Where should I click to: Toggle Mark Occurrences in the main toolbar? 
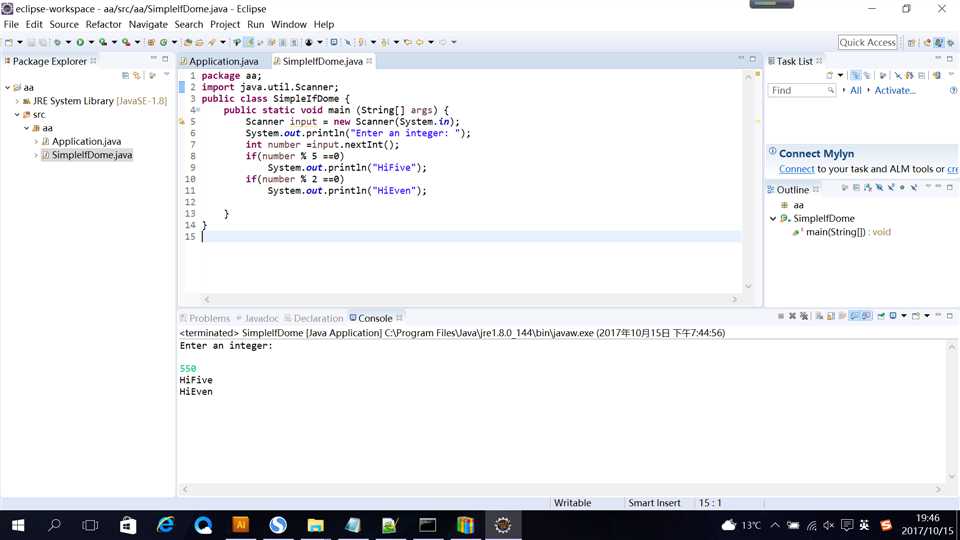coord(250,42)
